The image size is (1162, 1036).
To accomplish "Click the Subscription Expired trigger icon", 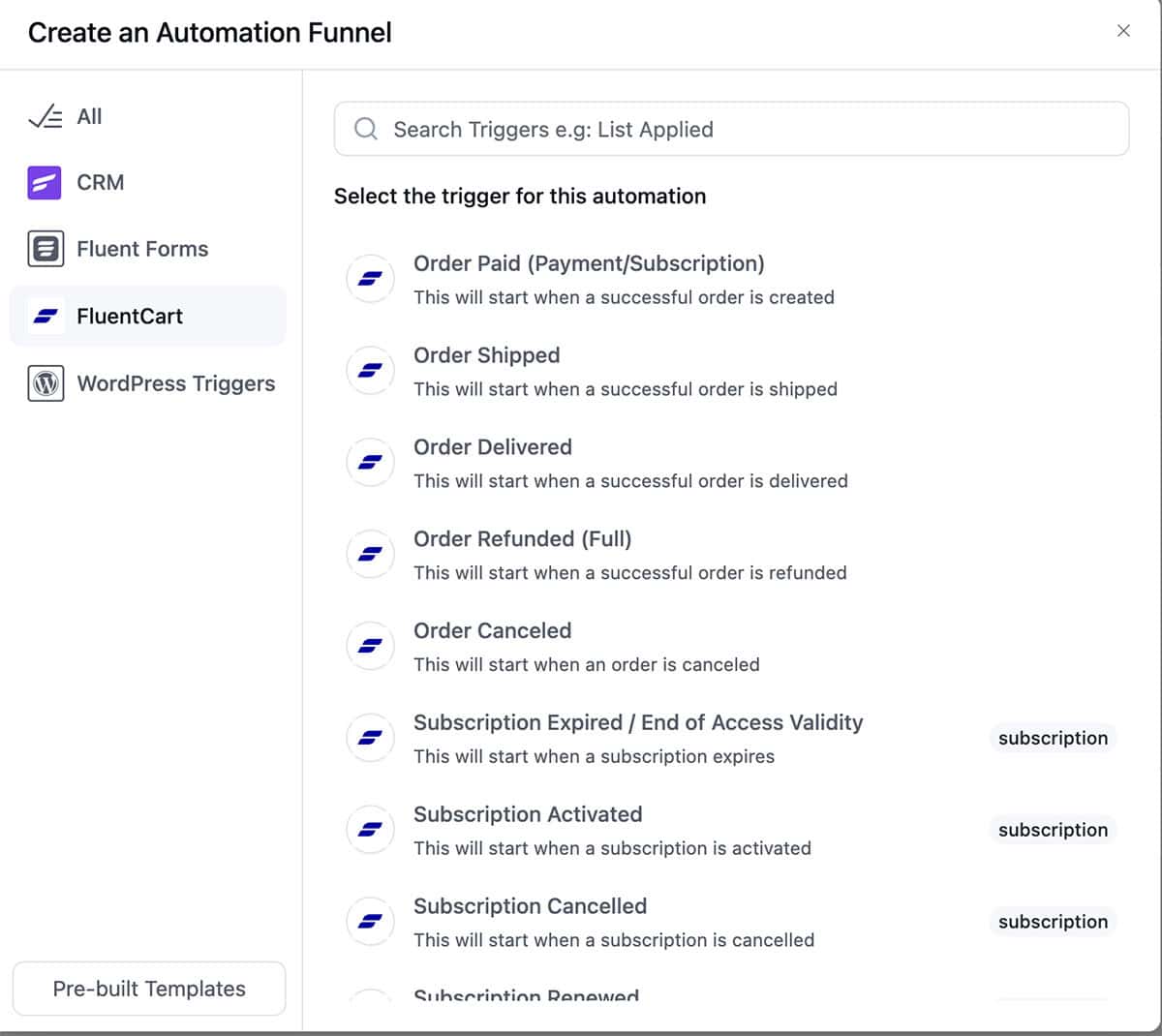I will (370, 738).
